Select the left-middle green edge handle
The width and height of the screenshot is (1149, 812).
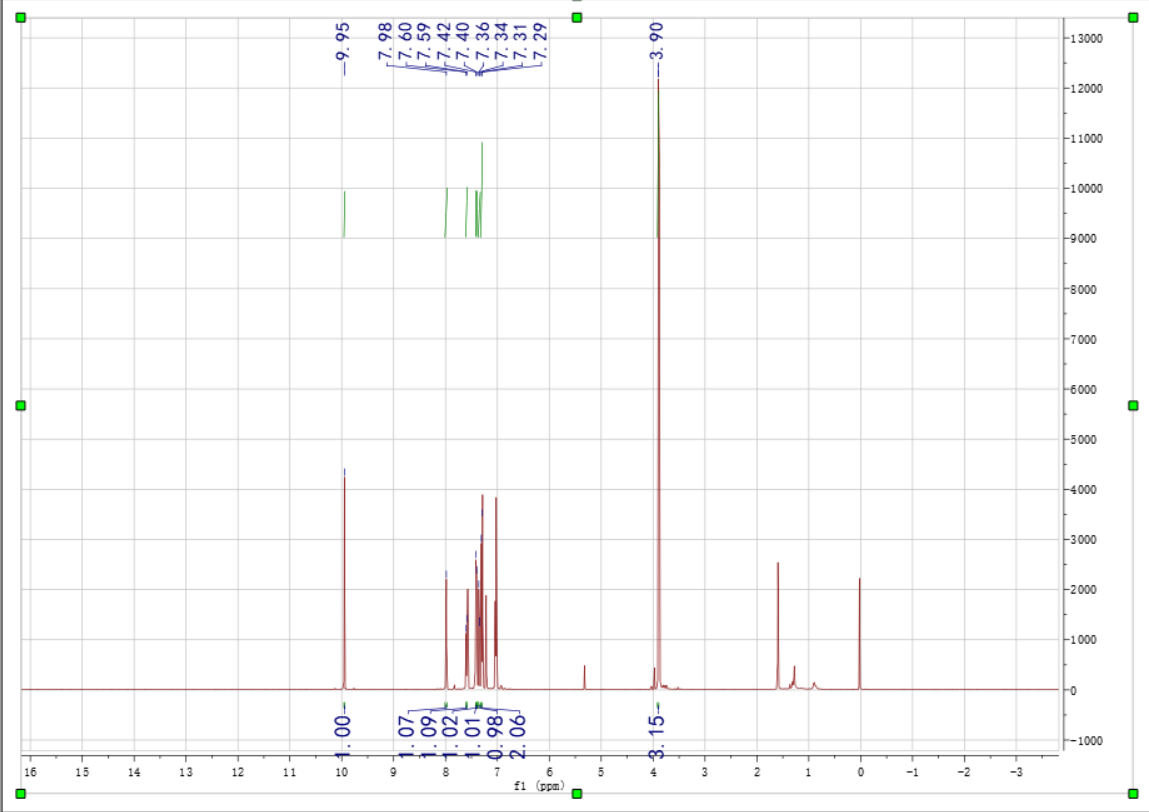coord(21,405)
